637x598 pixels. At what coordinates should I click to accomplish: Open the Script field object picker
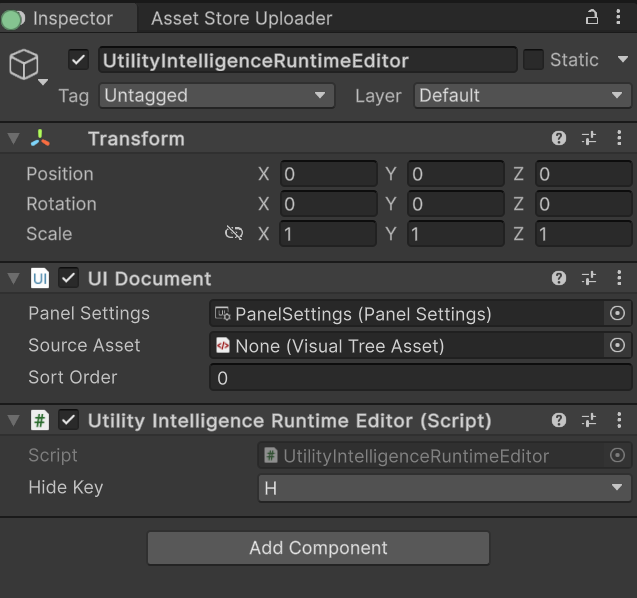pos(617,455)
